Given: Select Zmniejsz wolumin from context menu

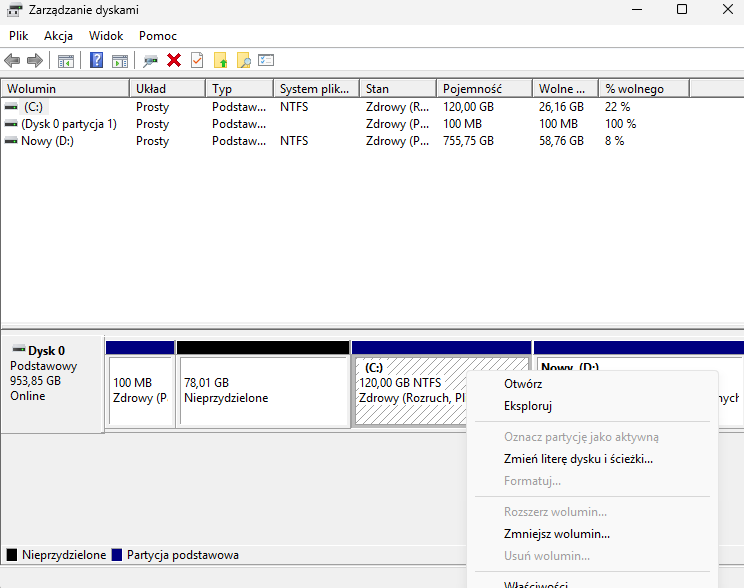Looking at the screenshot, I should pyautogui.click(x=592, y=534).
